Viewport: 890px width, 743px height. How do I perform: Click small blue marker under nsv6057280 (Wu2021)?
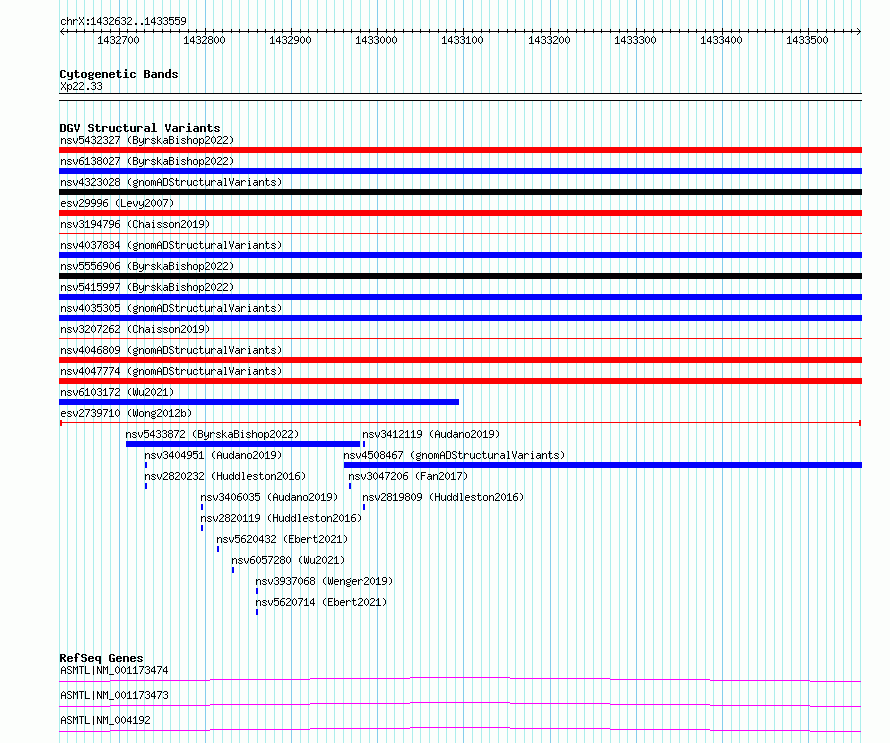point(233,570)
